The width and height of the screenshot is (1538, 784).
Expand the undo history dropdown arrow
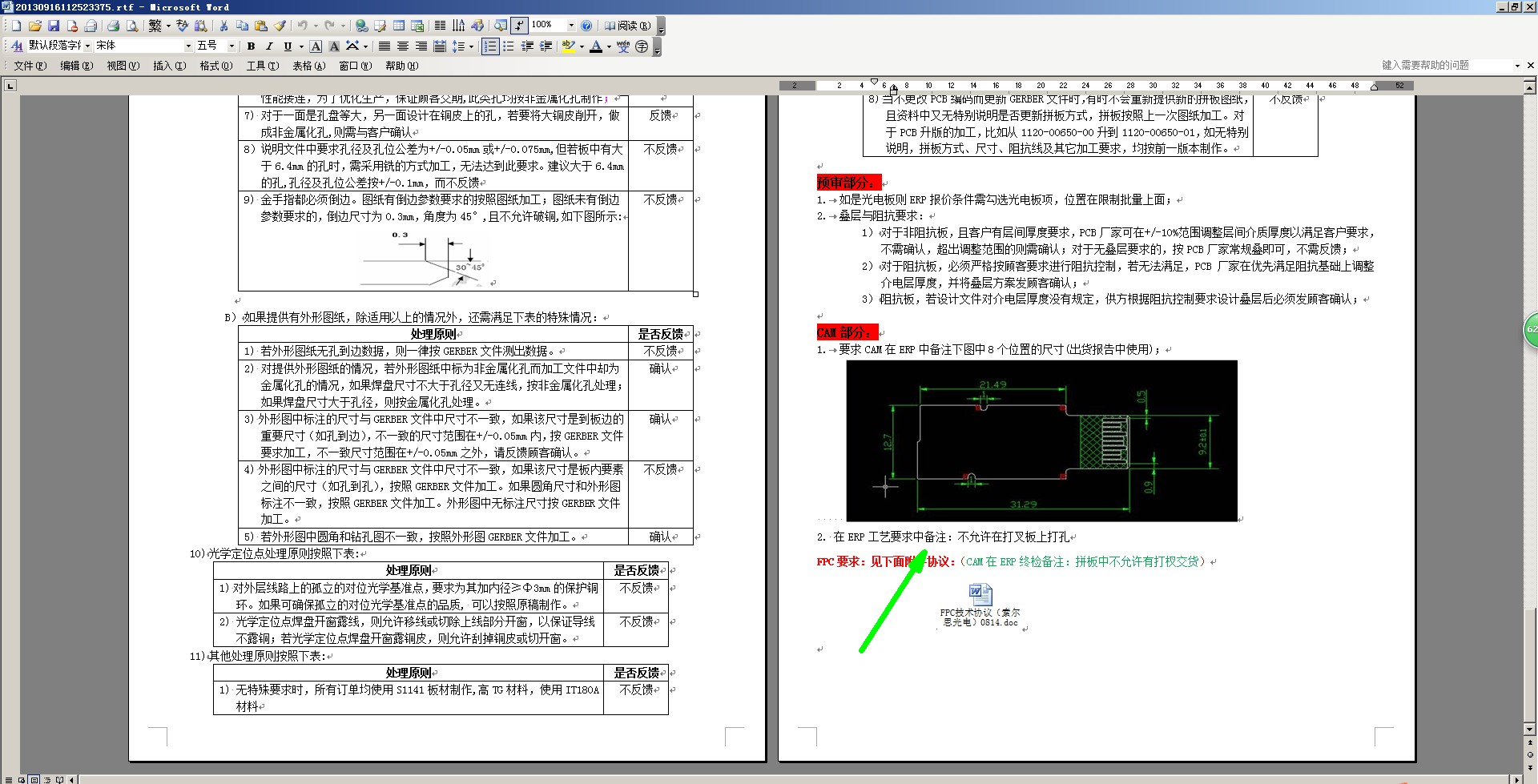click(316, 26)
